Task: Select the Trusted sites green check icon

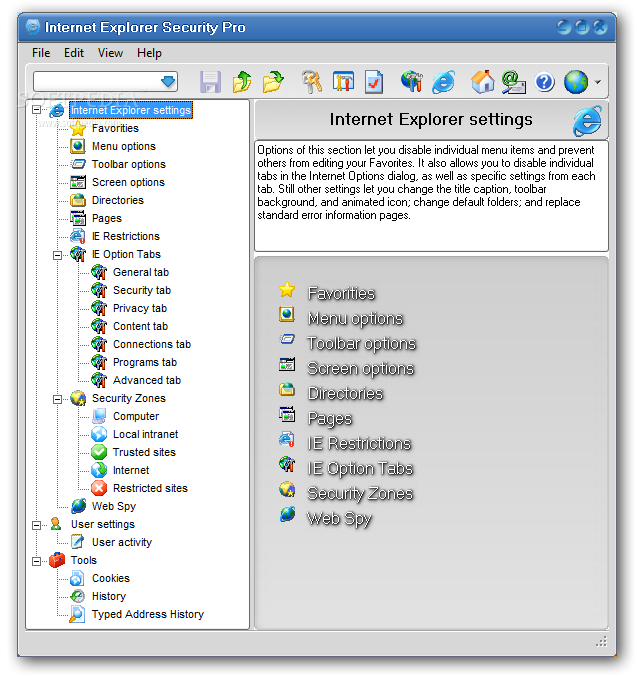Action: click(99, 453)
